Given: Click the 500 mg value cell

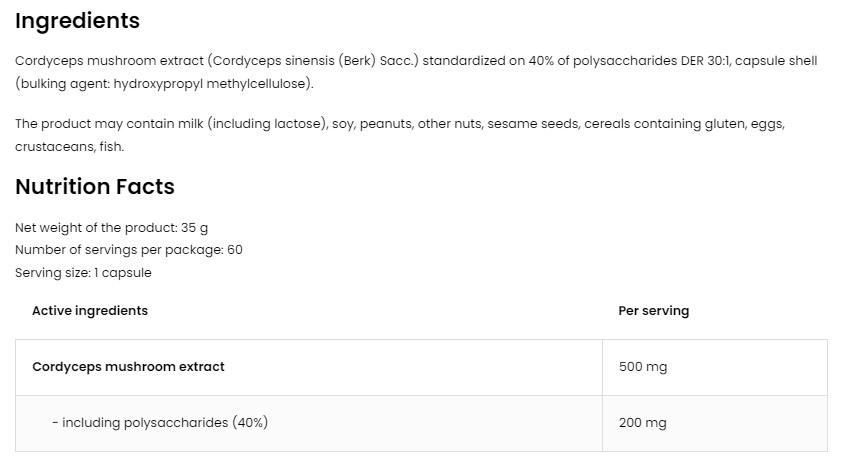Looking at the screenshot, I should (x=715, y=367).
